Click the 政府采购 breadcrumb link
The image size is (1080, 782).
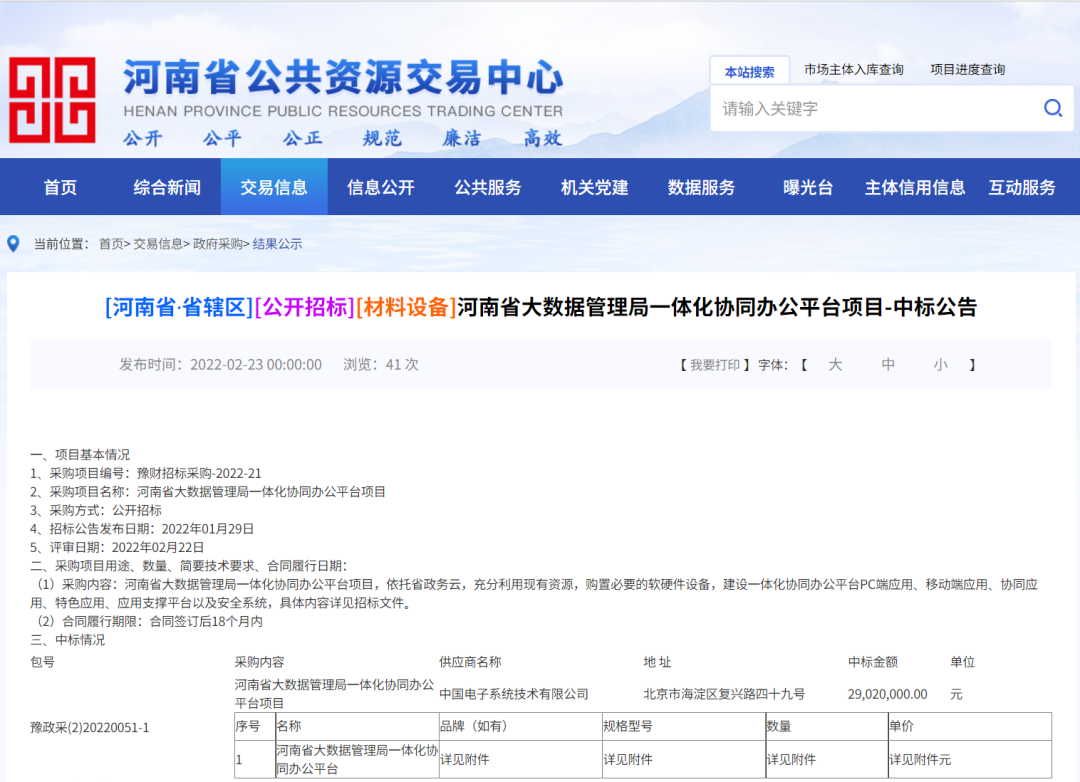point(217,244)
